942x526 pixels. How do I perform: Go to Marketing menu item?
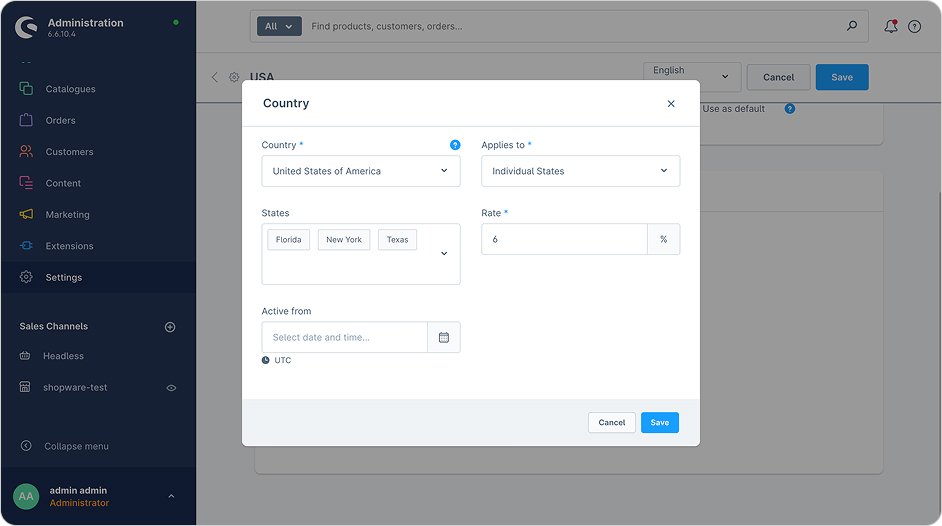pyautogui.click(x=67, y=215)
